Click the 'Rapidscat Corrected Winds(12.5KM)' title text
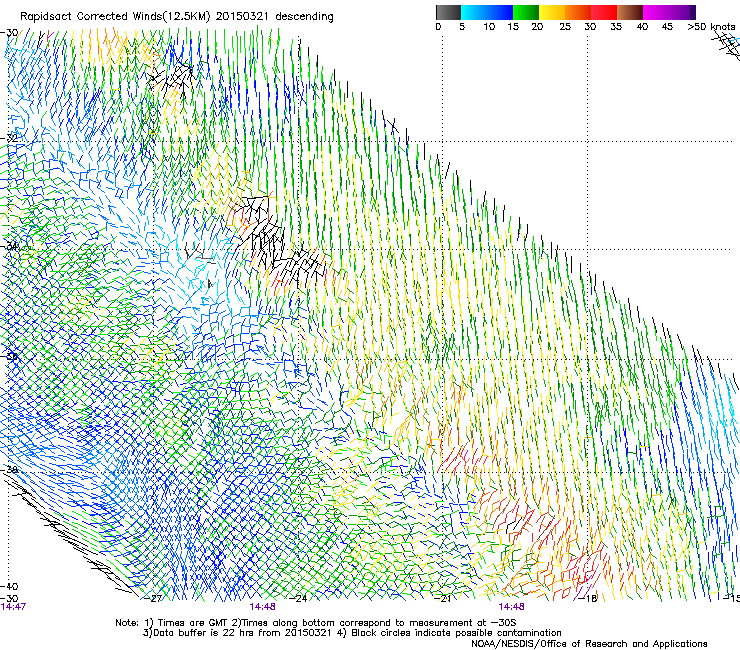This screenshot has height=650, width=740. pyautogui.click(x=115, y=17)
